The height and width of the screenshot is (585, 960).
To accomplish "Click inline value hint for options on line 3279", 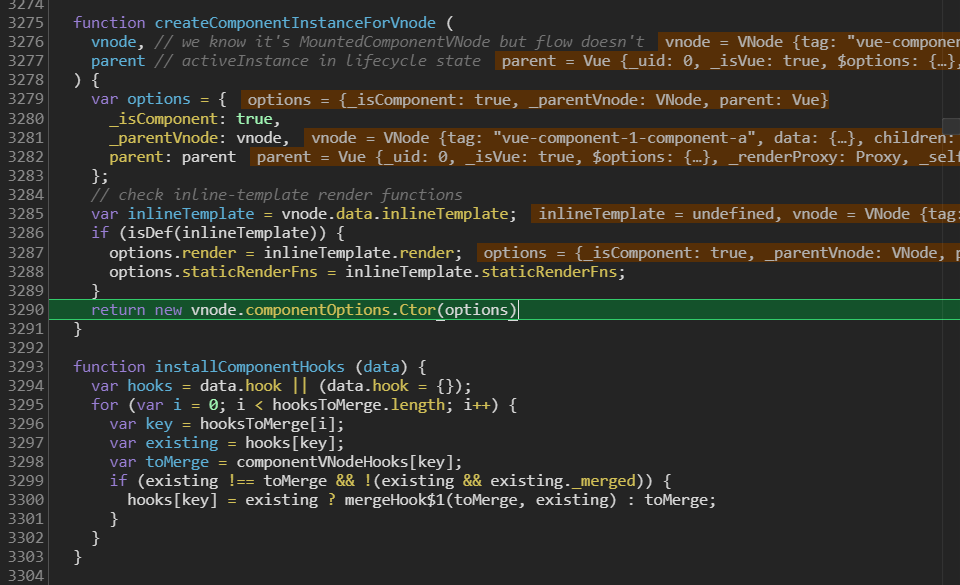I will point(535,100).
